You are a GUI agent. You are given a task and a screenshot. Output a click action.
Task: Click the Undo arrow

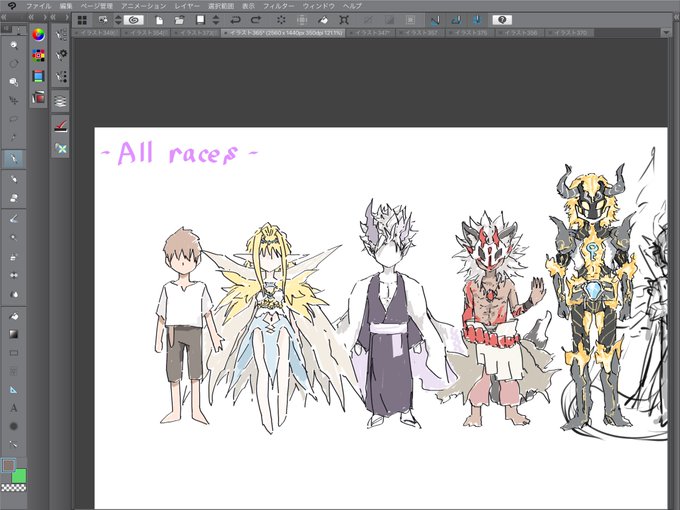tap(235, 20)
